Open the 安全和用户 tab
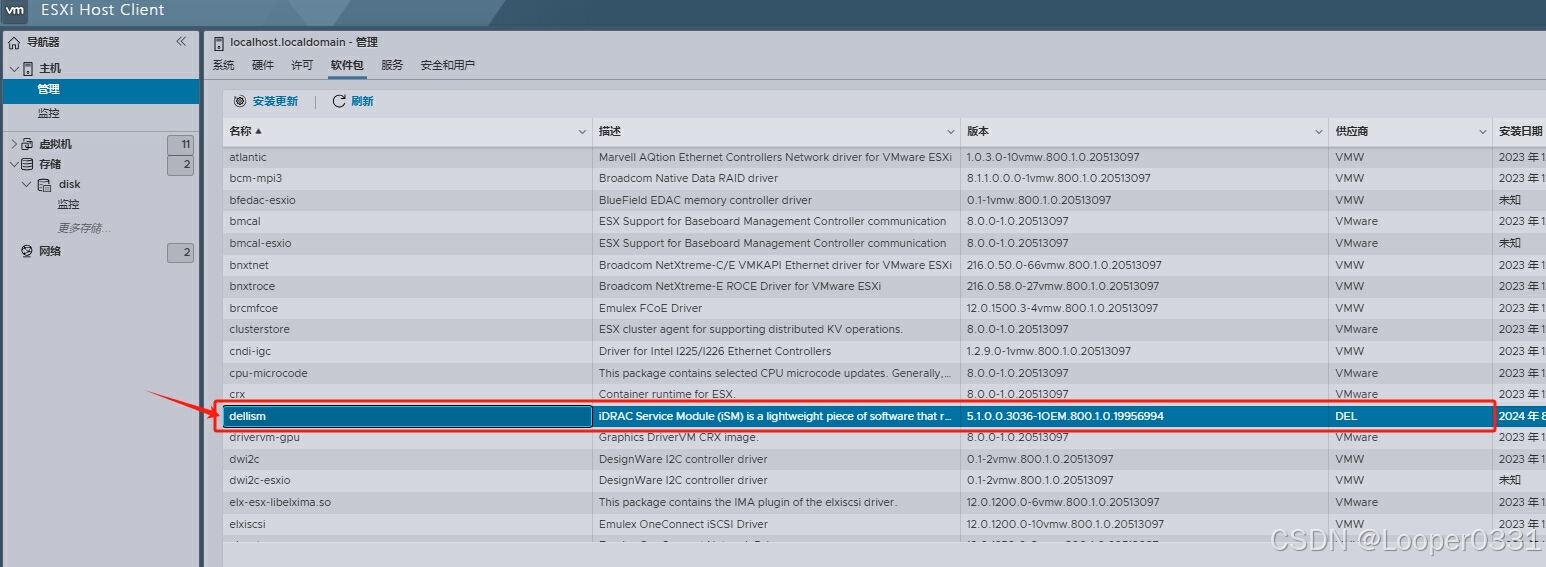 point(448,65)
